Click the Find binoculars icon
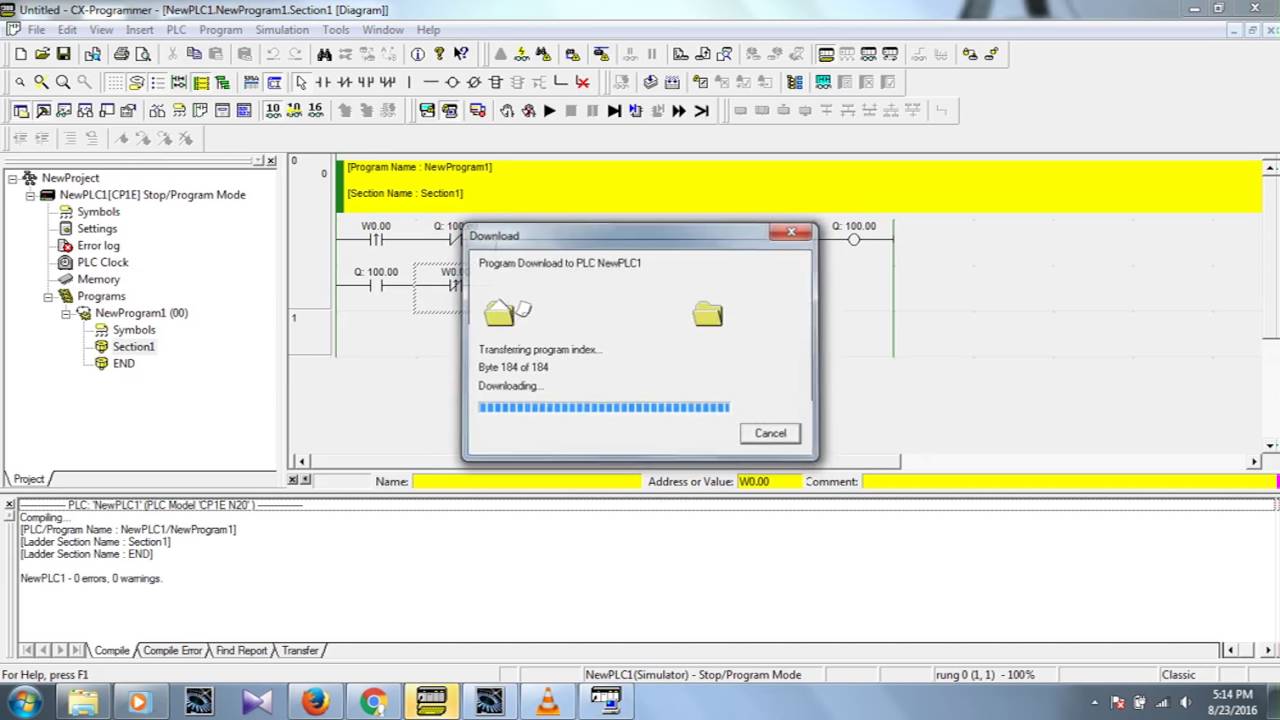 pos(324,54)
